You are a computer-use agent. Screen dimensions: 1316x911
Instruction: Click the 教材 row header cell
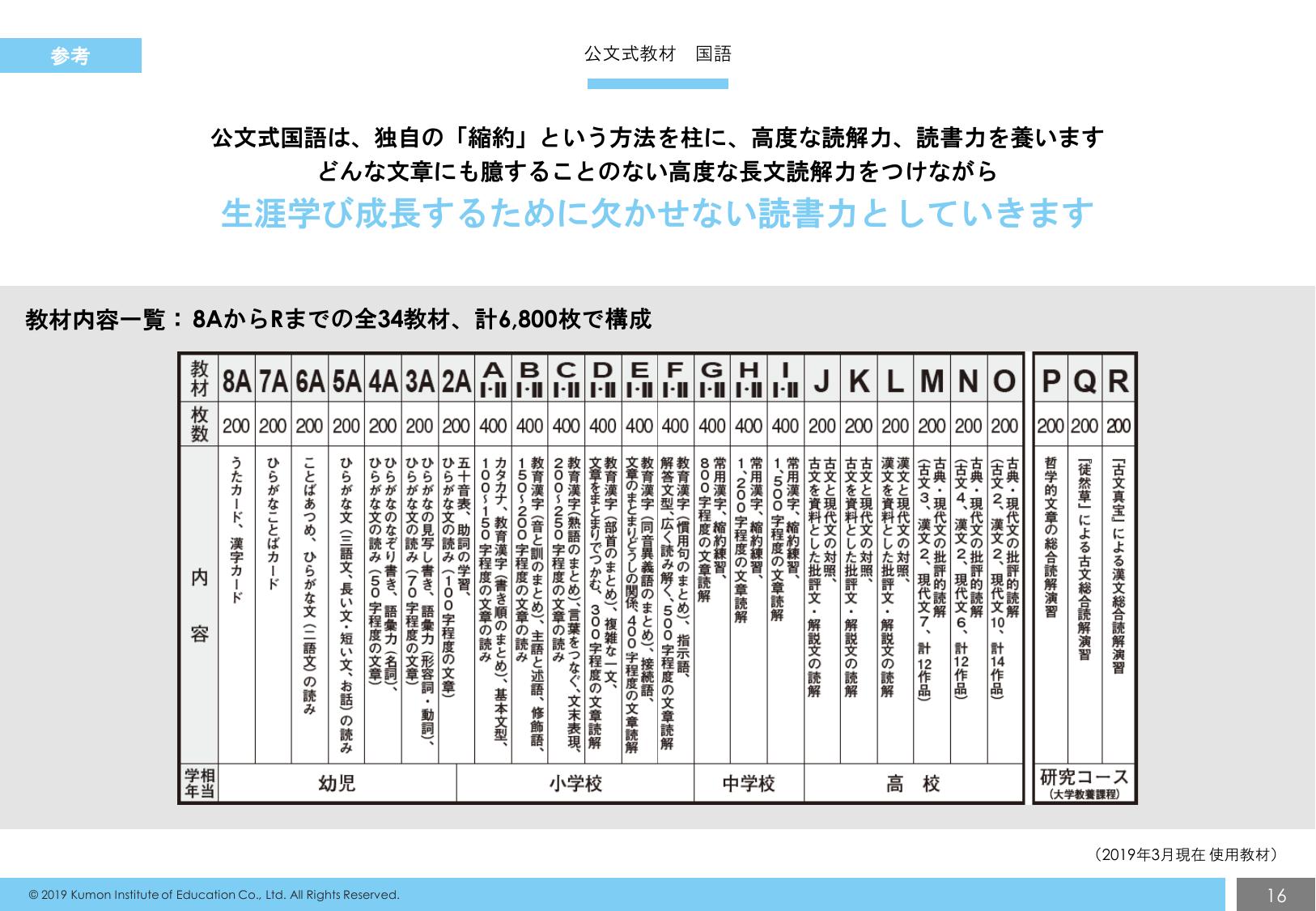click(x=199, y=378)
